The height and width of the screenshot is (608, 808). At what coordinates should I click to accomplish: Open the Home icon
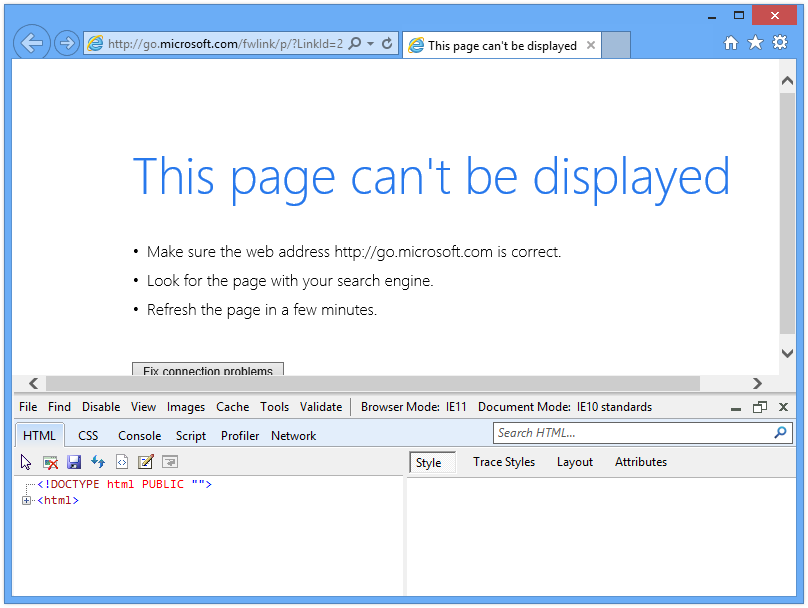click(731, 43)
